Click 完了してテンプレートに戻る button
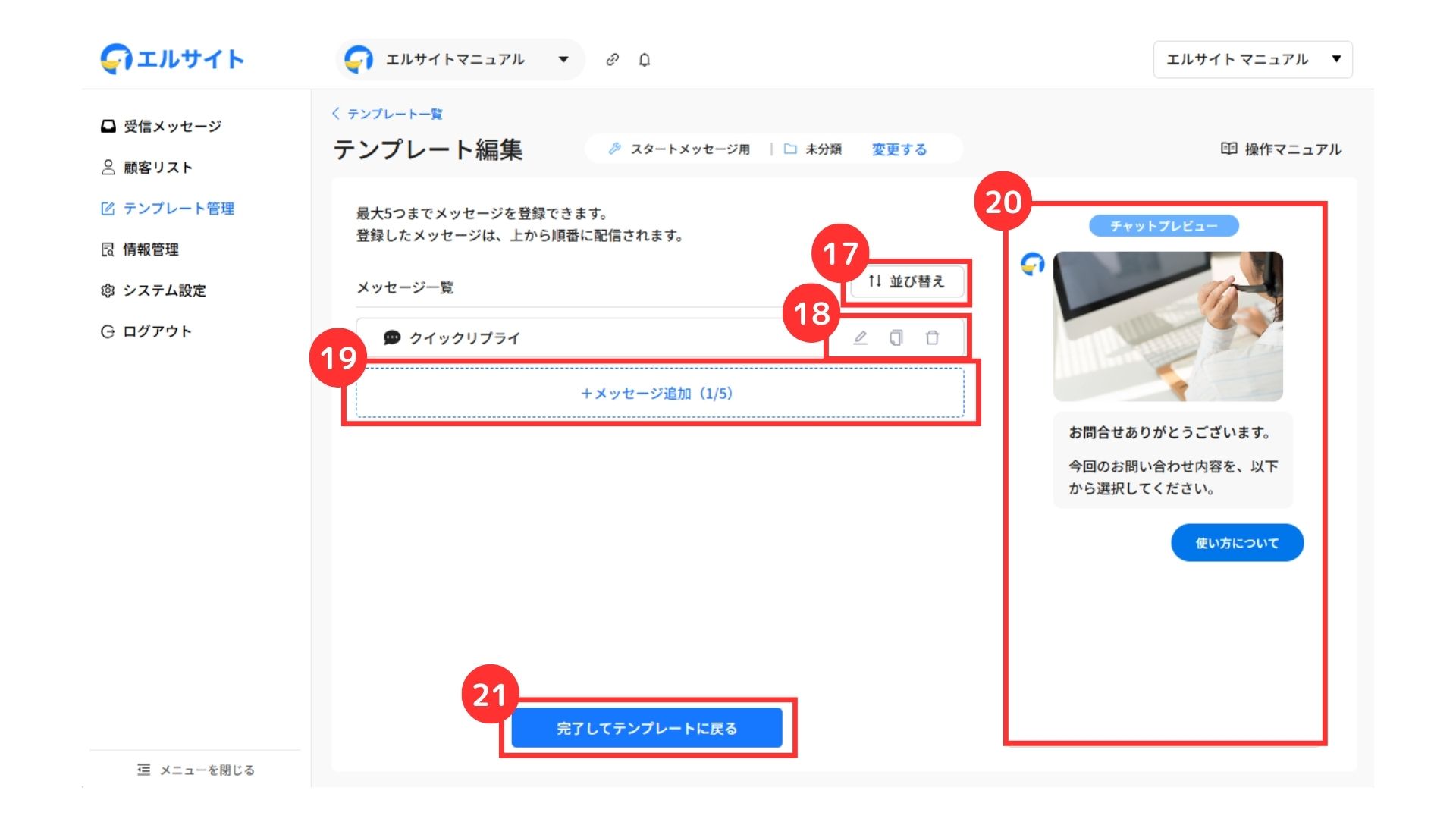Image resolution: width=1456 pixels, height=819 pixels. coord(646,728)
